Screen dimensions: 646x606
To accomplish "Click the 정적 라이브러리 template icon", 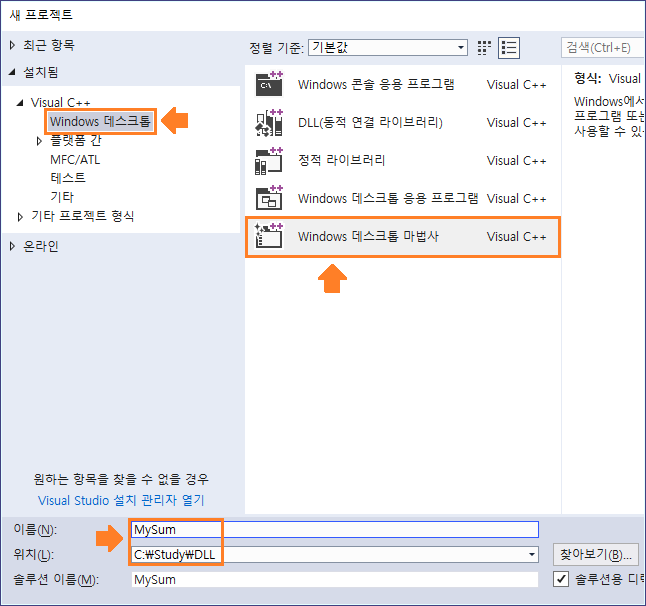I will (269, 161).
